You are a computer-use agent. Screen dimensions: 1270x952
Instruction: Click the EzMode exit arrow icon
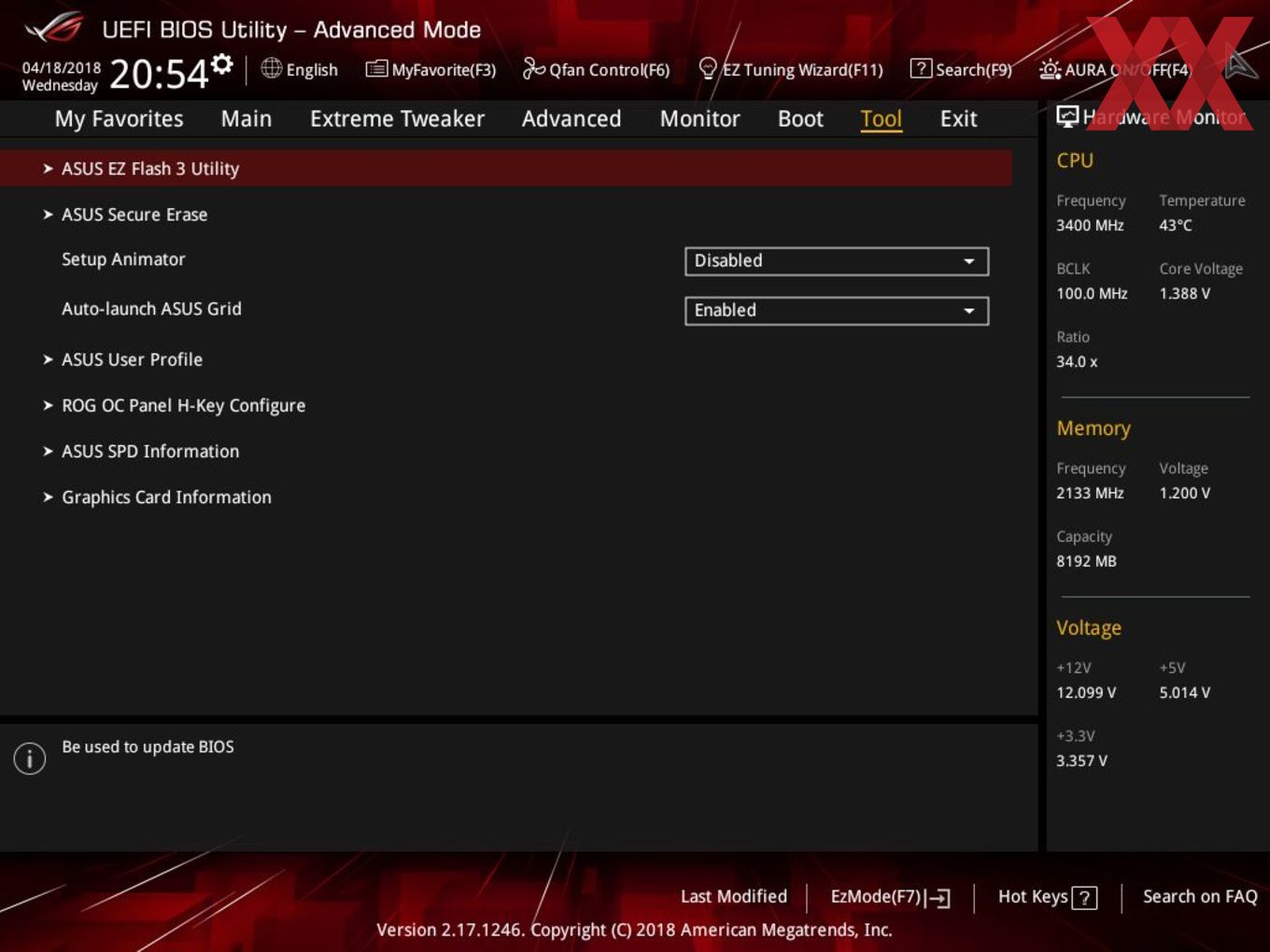pos(939,898)
